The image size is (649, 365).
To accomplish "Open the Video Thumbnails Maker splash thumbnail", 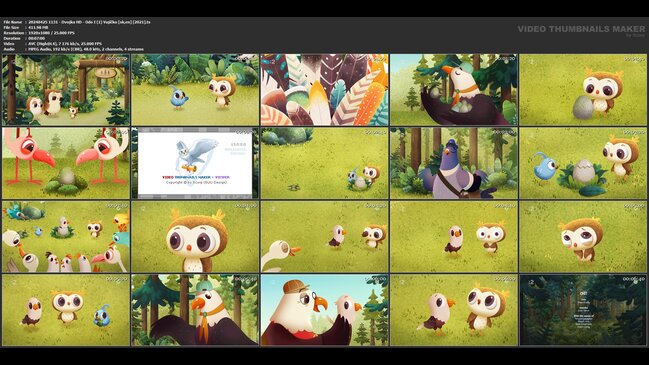I will point(195,163).
